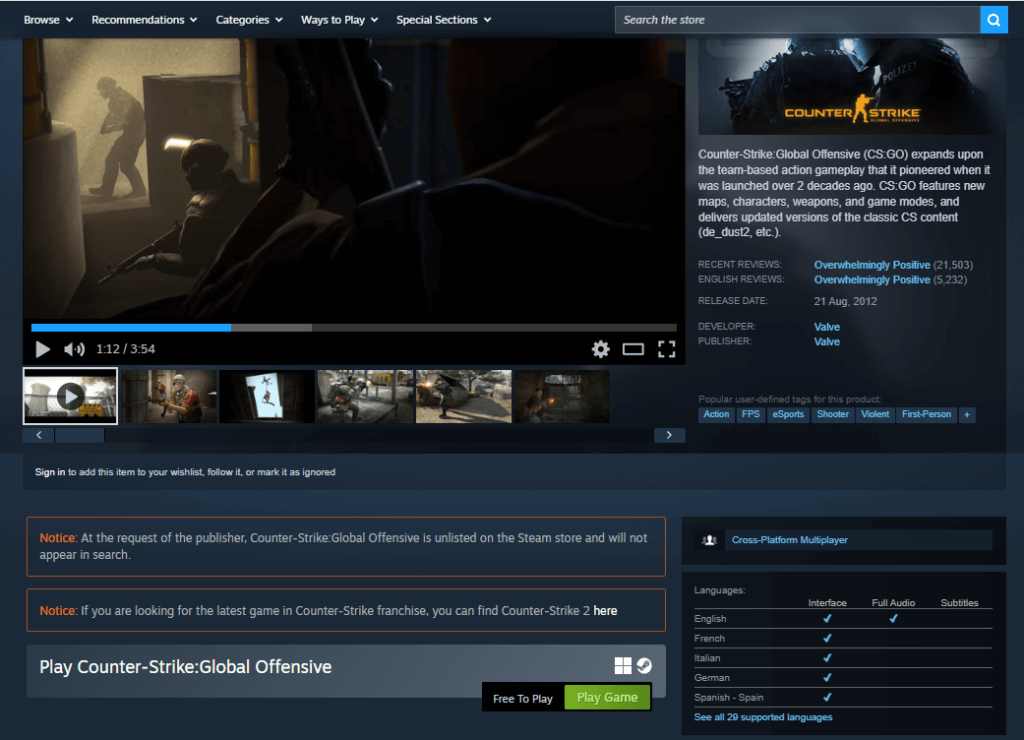Viewport: 1024px width, 740px height.
Task: Click the 21 Aug, 2012 release date
Action: (x=845, y=302)
